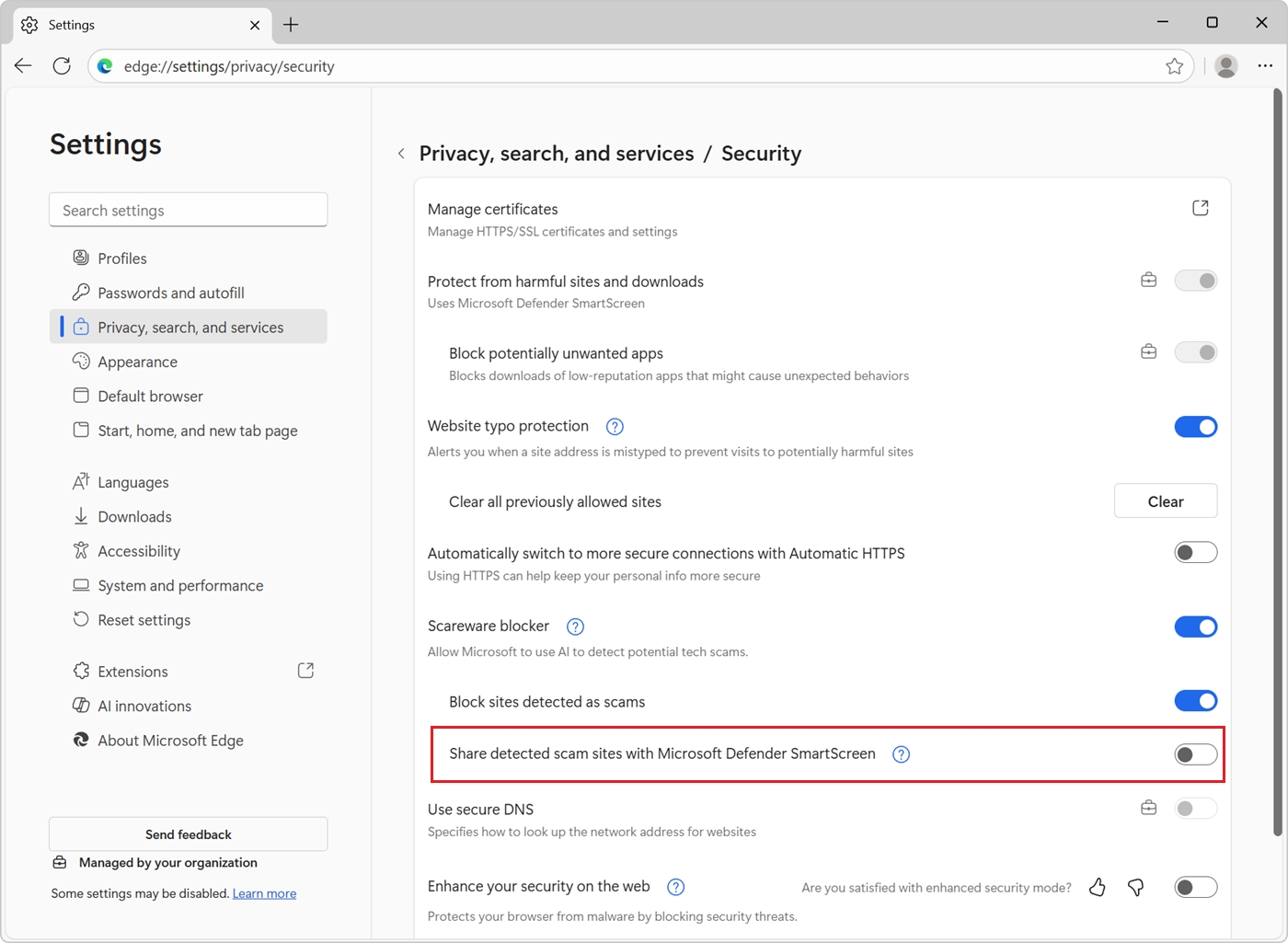1288x943 pixels.
Task: Click the favorites star in the address bar
Action: pyautogui.click(x=1174, y=65)
